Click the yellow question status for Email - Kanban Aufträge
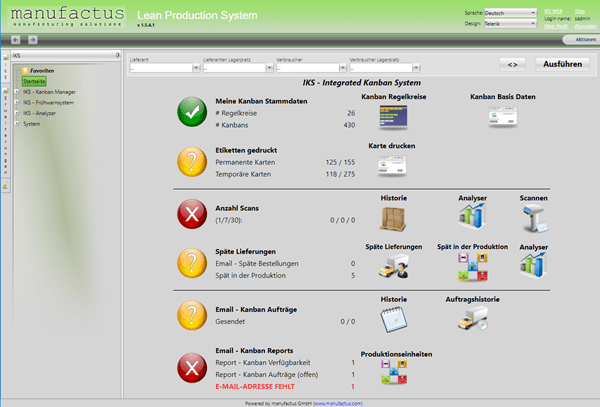This screenshot has width=600, height=407. pos(192,315)
